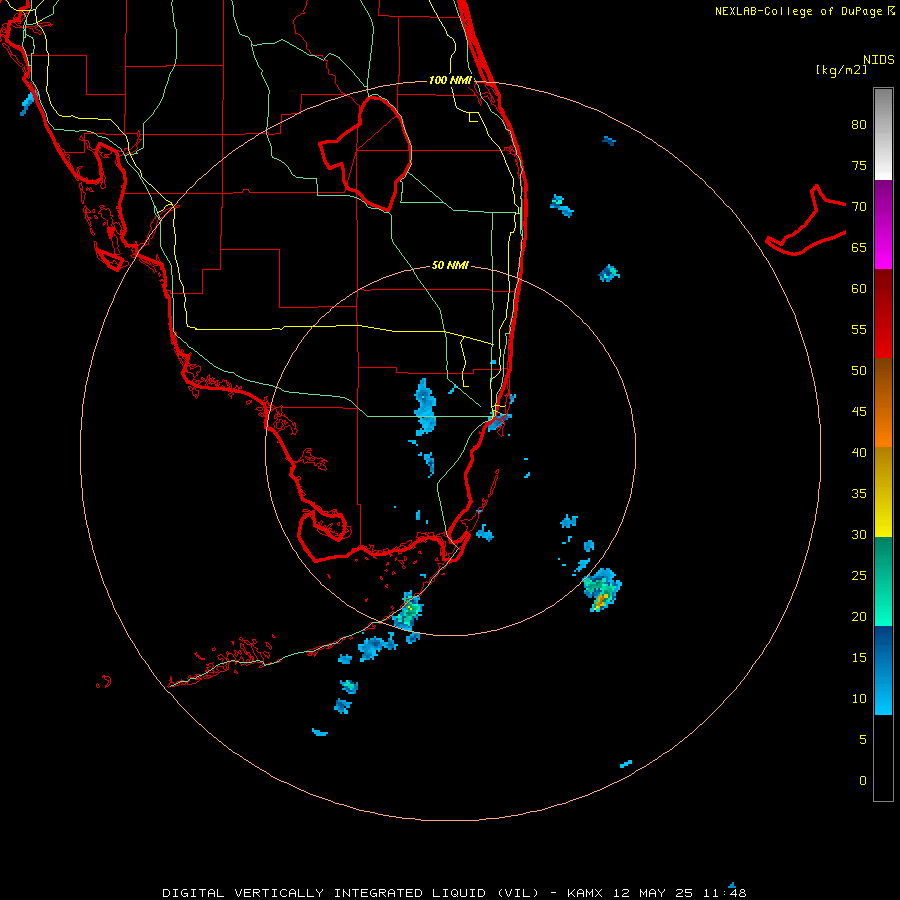
Task: Click the legend value 35
Action: pyautogui.click(x=859, y=494)
